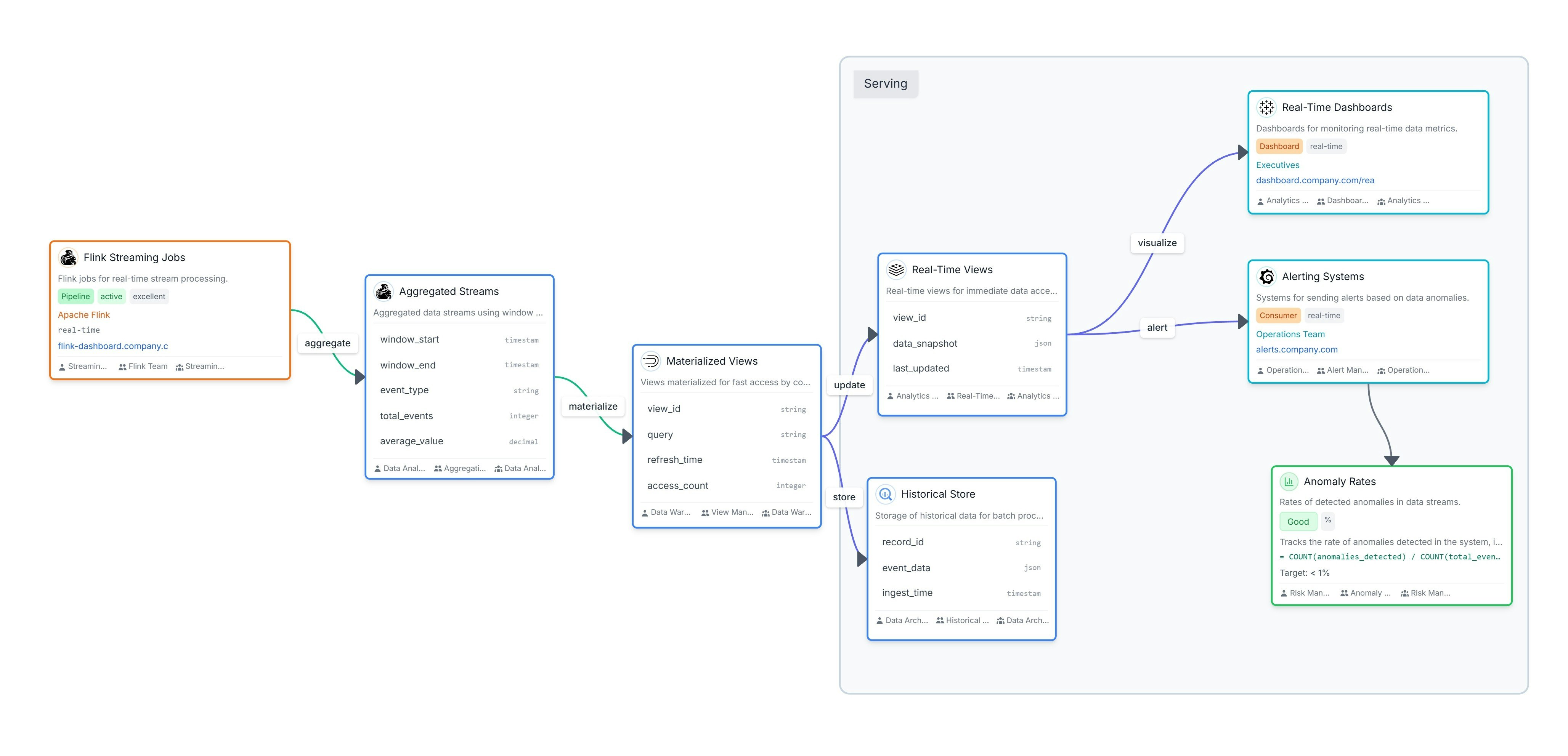
Task: Toggle the active status badge on Flink Streaming Jobs
Action: [x=111, y=296]
